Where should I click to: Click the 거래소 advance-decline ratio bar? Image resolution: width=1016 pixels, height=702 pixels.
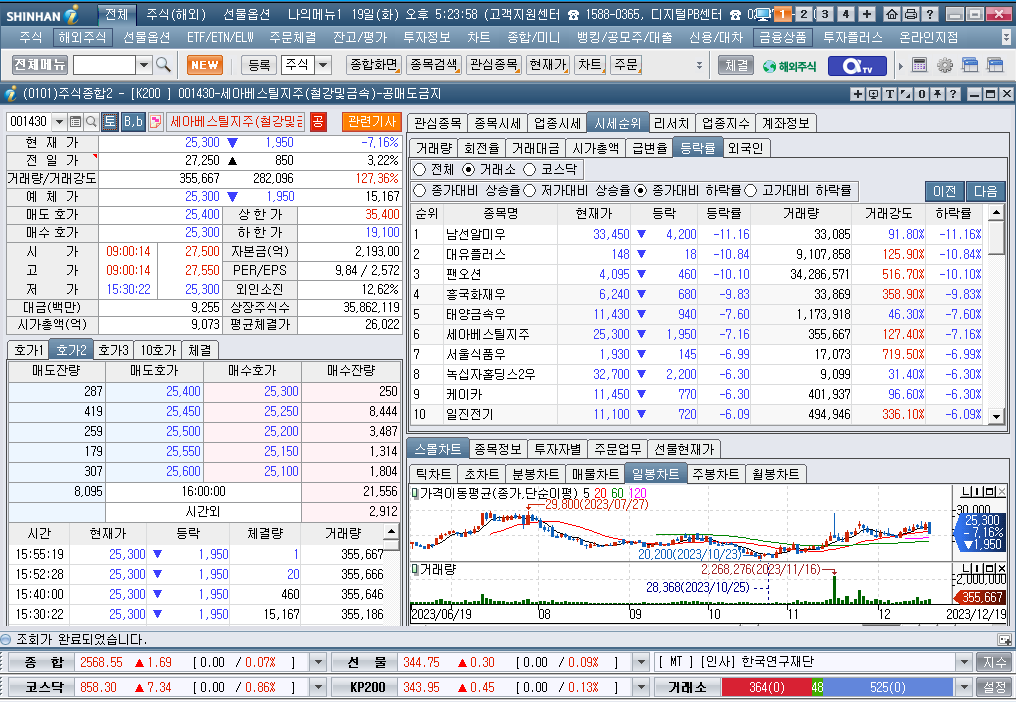click(x=837, y=687)
